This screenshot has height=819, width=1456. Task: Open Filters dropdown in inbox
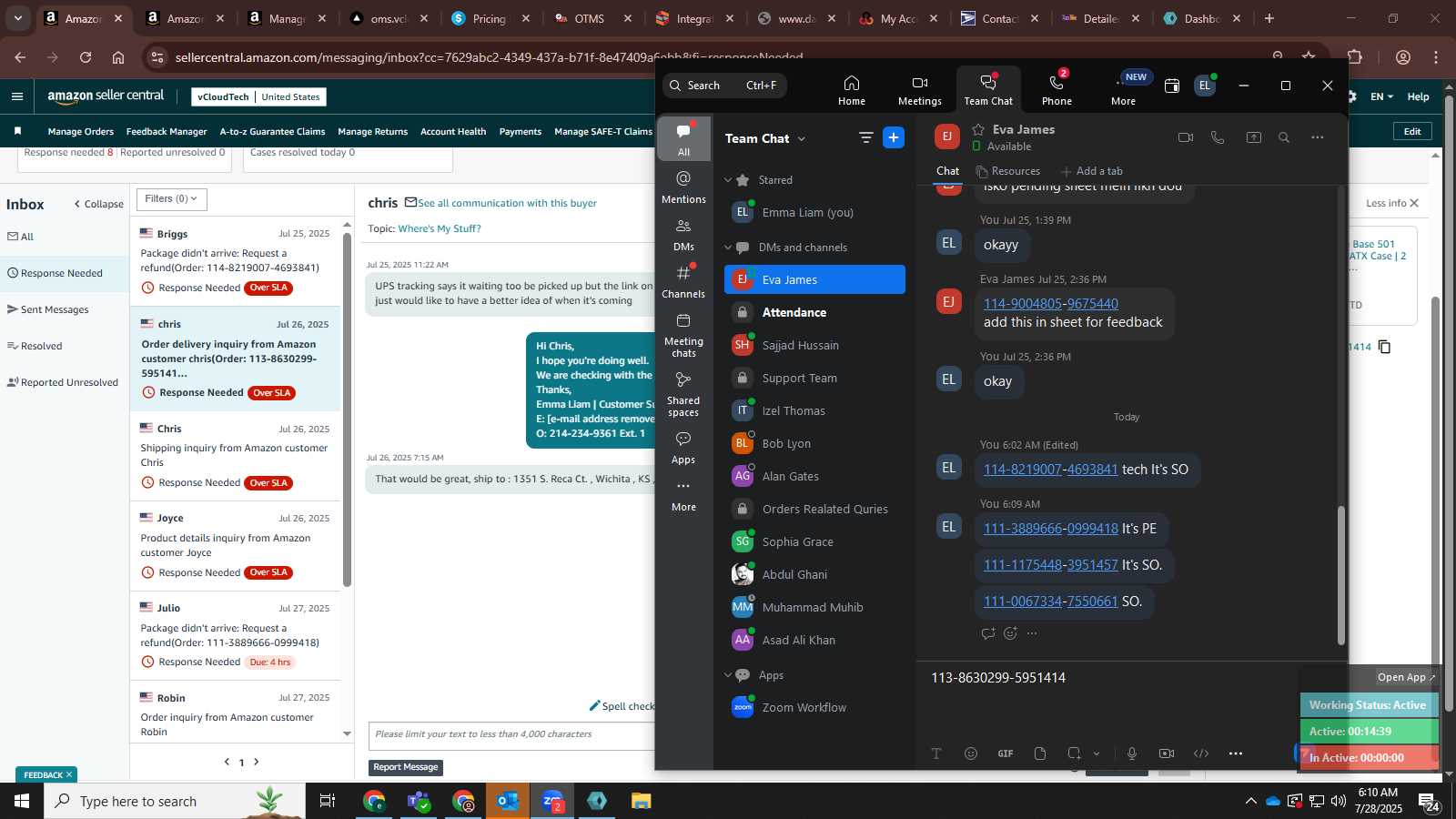172,198
